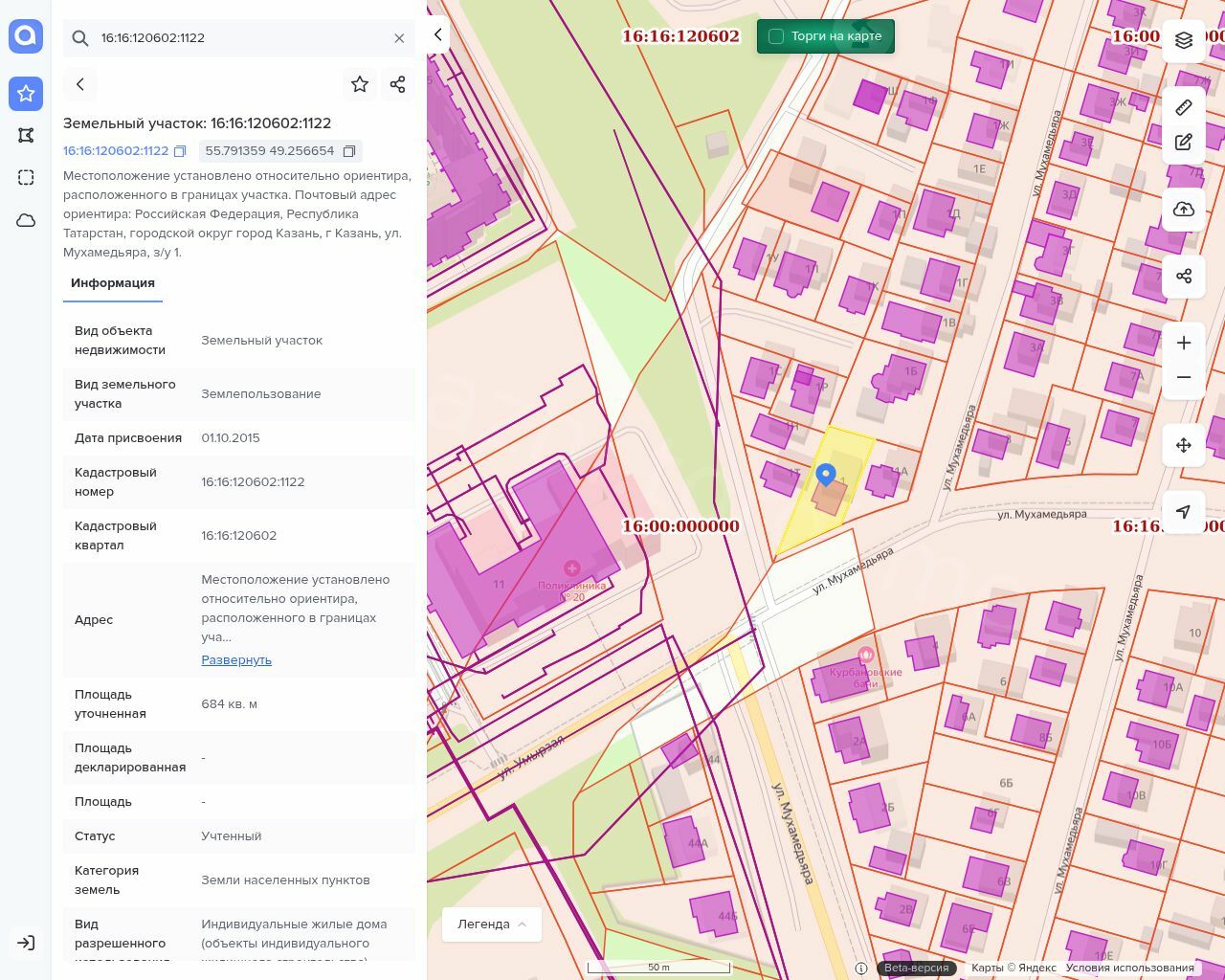
Task: Expand the address with Развернуть
Action: tap(236, 659)
